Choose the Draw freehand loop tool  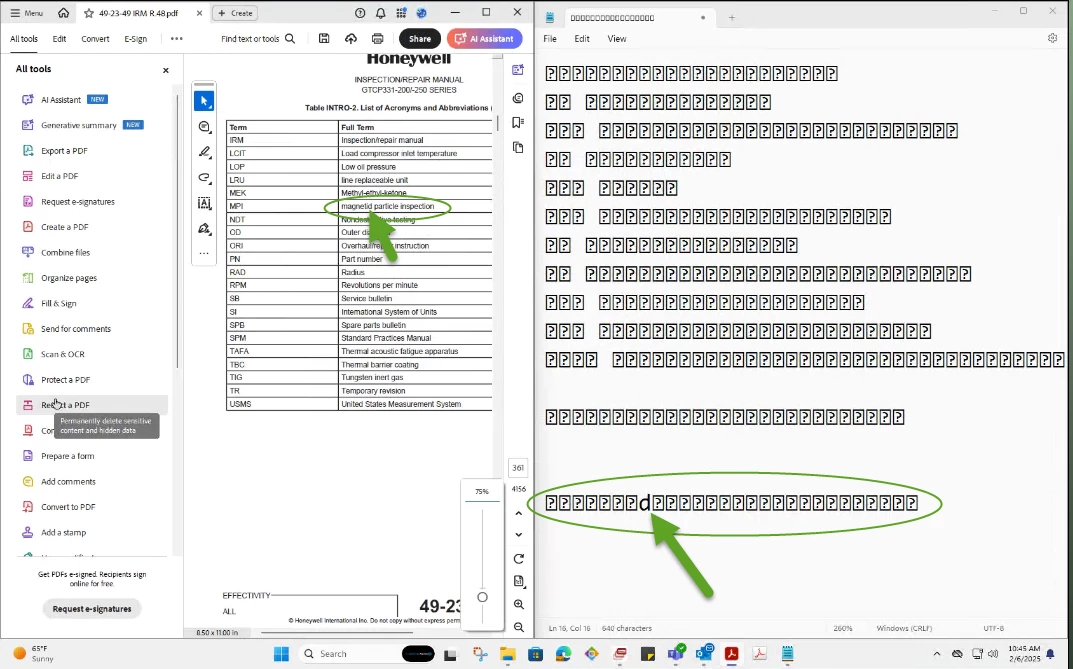click(x=204, y=178)
